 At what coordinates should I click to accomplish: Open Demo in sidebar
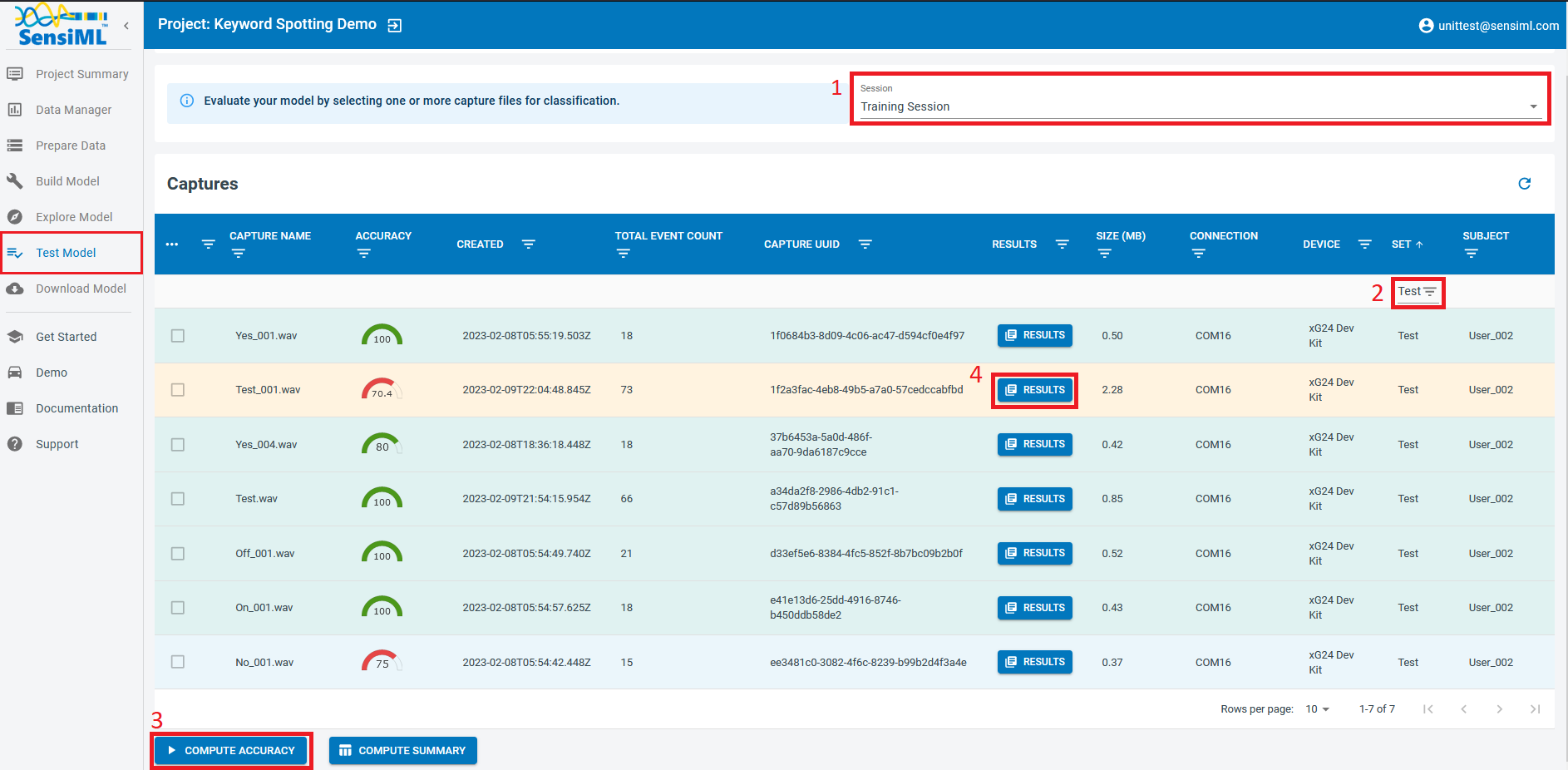point(71,373)
